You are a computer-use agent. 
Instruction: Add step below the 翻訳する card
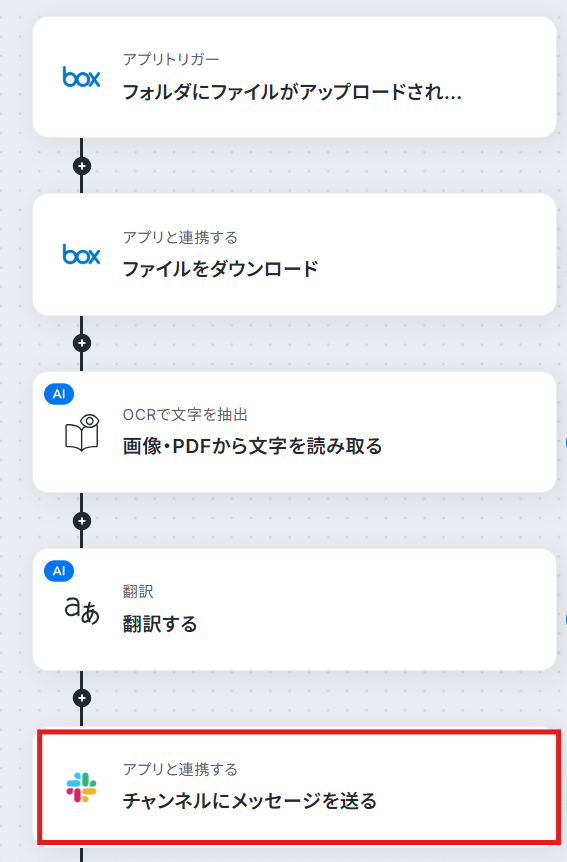[82, 698]
